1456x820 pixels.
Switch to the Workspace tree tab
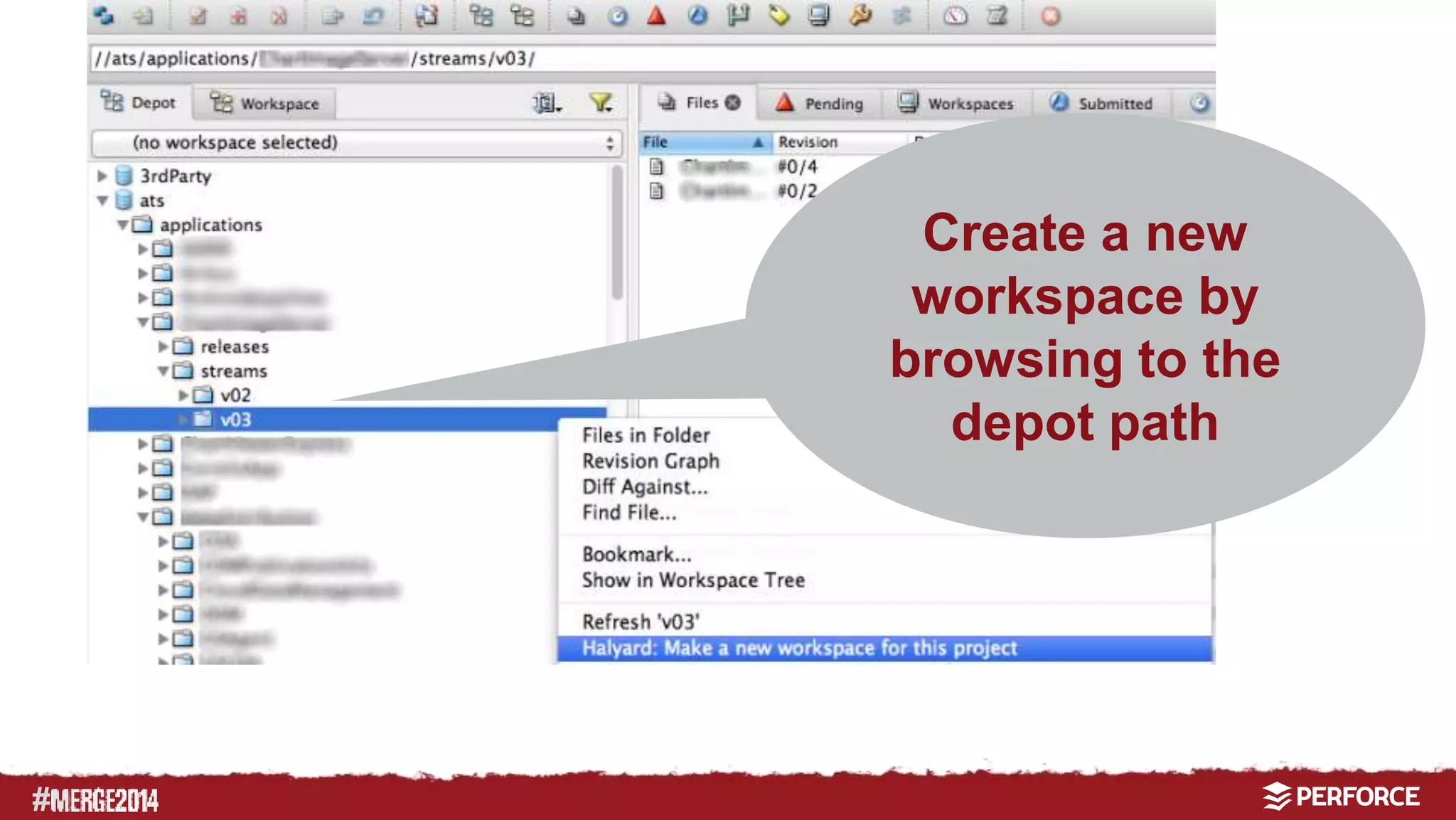[x=264, y=103]
